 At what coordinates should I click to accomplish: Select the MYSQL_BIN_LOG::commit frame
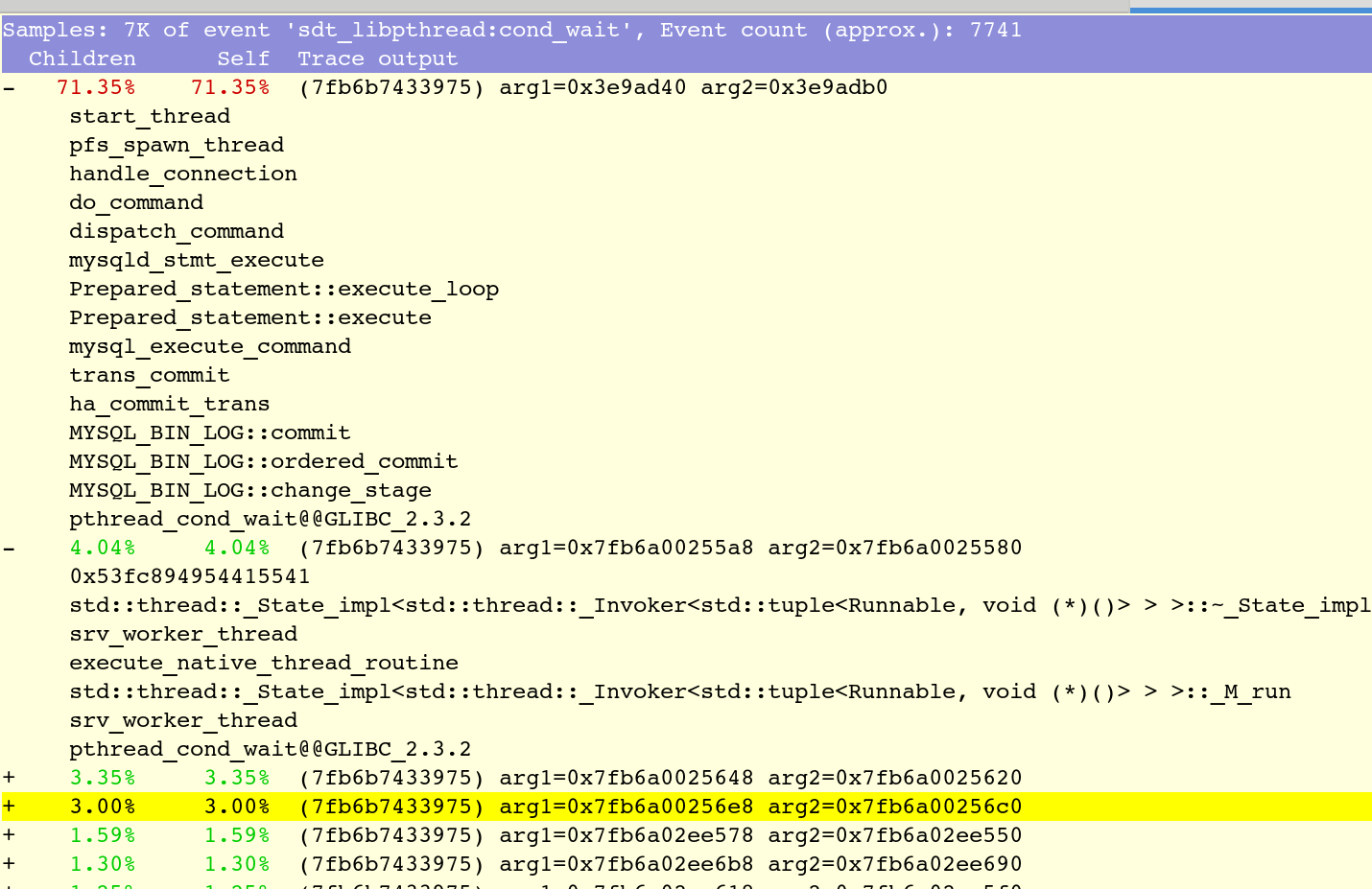(x=210, y=433)
